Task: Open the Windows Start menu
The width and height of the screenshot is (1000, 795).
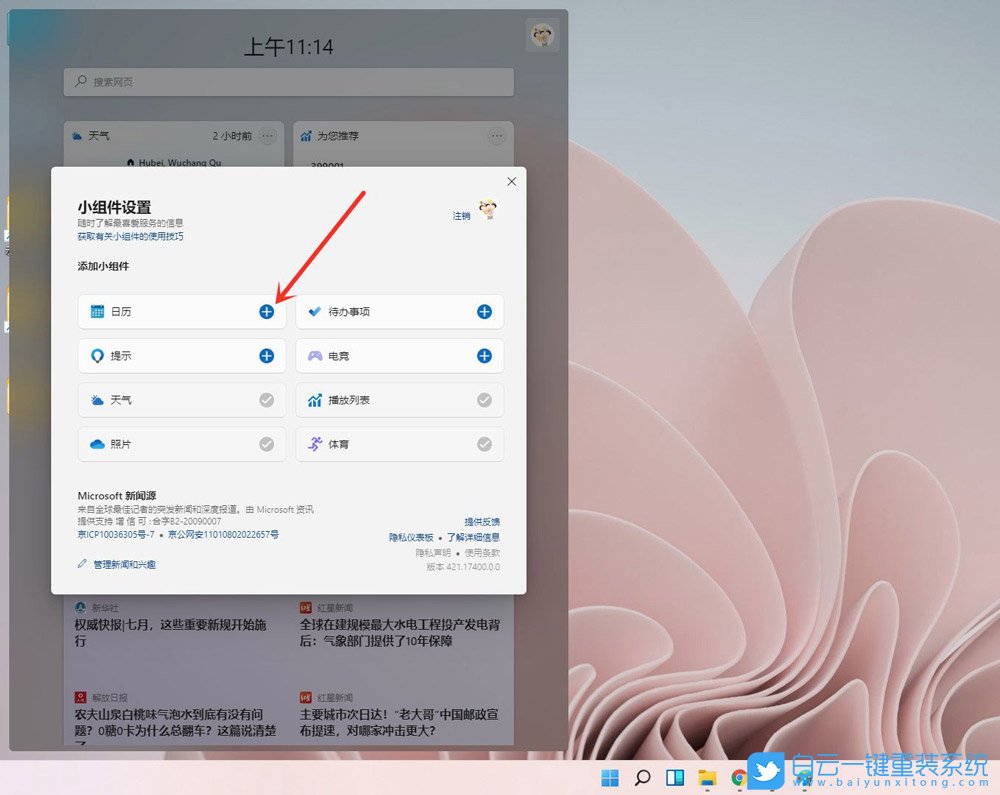Action: (x=608, y=777)
